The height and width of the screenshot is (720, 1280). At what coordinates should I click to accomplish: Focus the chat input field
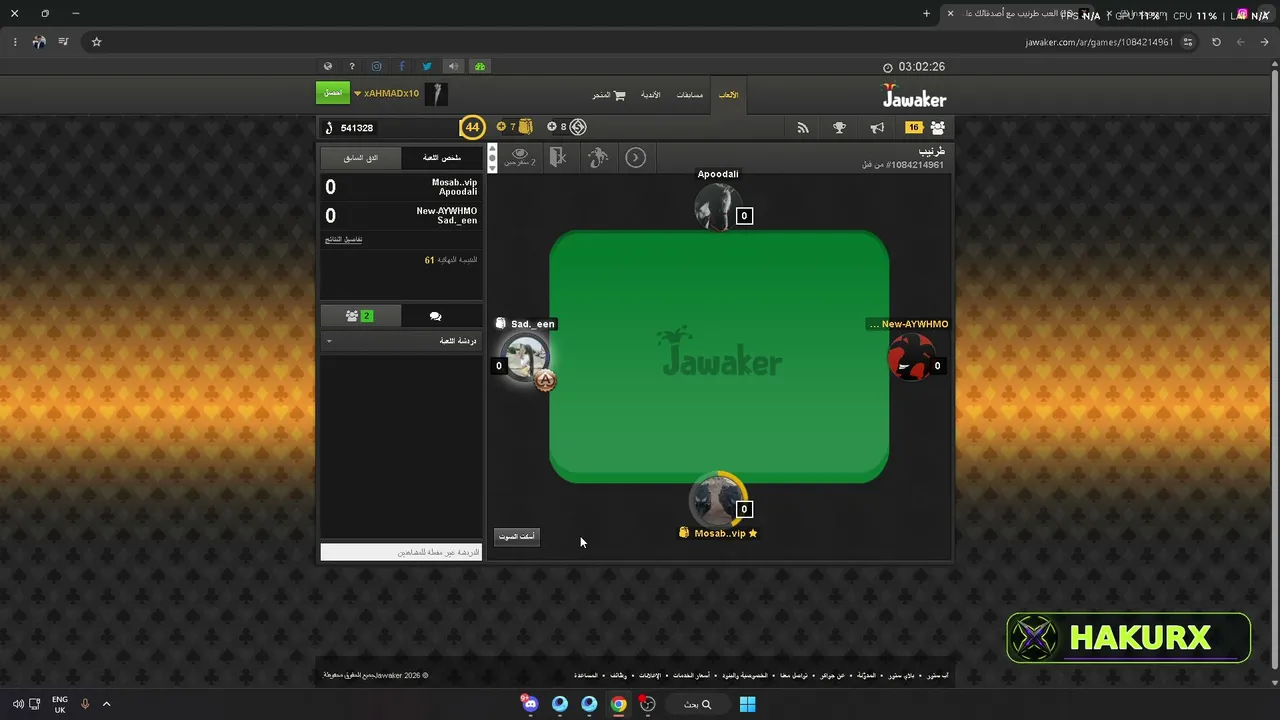point(401,552)
